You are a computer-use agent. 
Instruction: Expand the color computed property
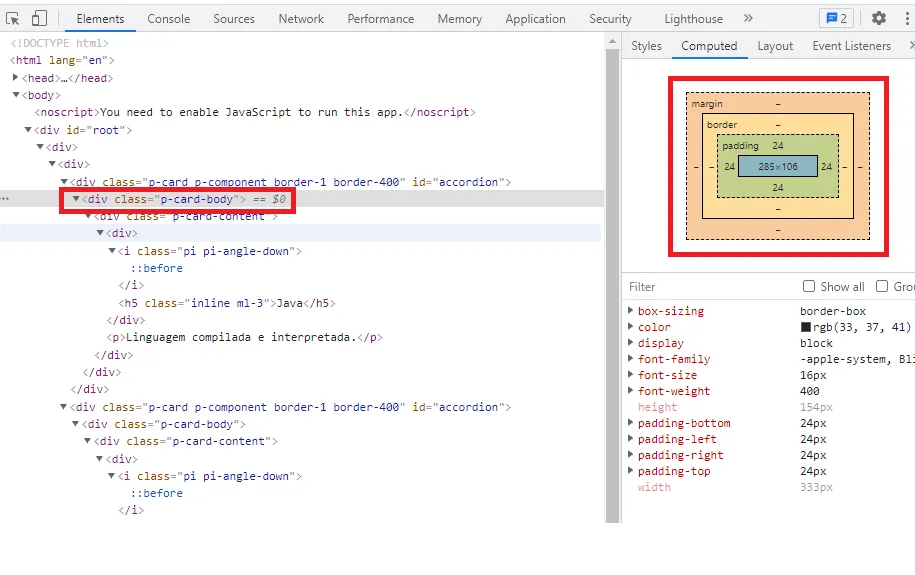[630, 326]
